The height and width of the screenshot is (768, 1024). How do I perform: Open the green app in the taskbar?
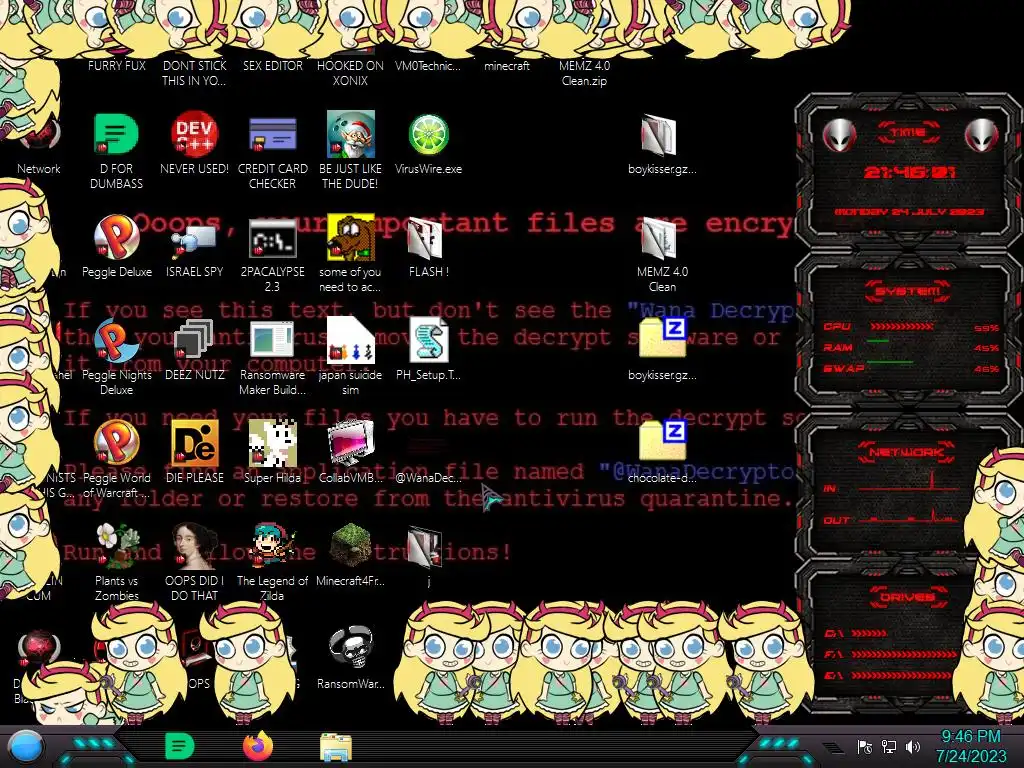click(180, 746)
